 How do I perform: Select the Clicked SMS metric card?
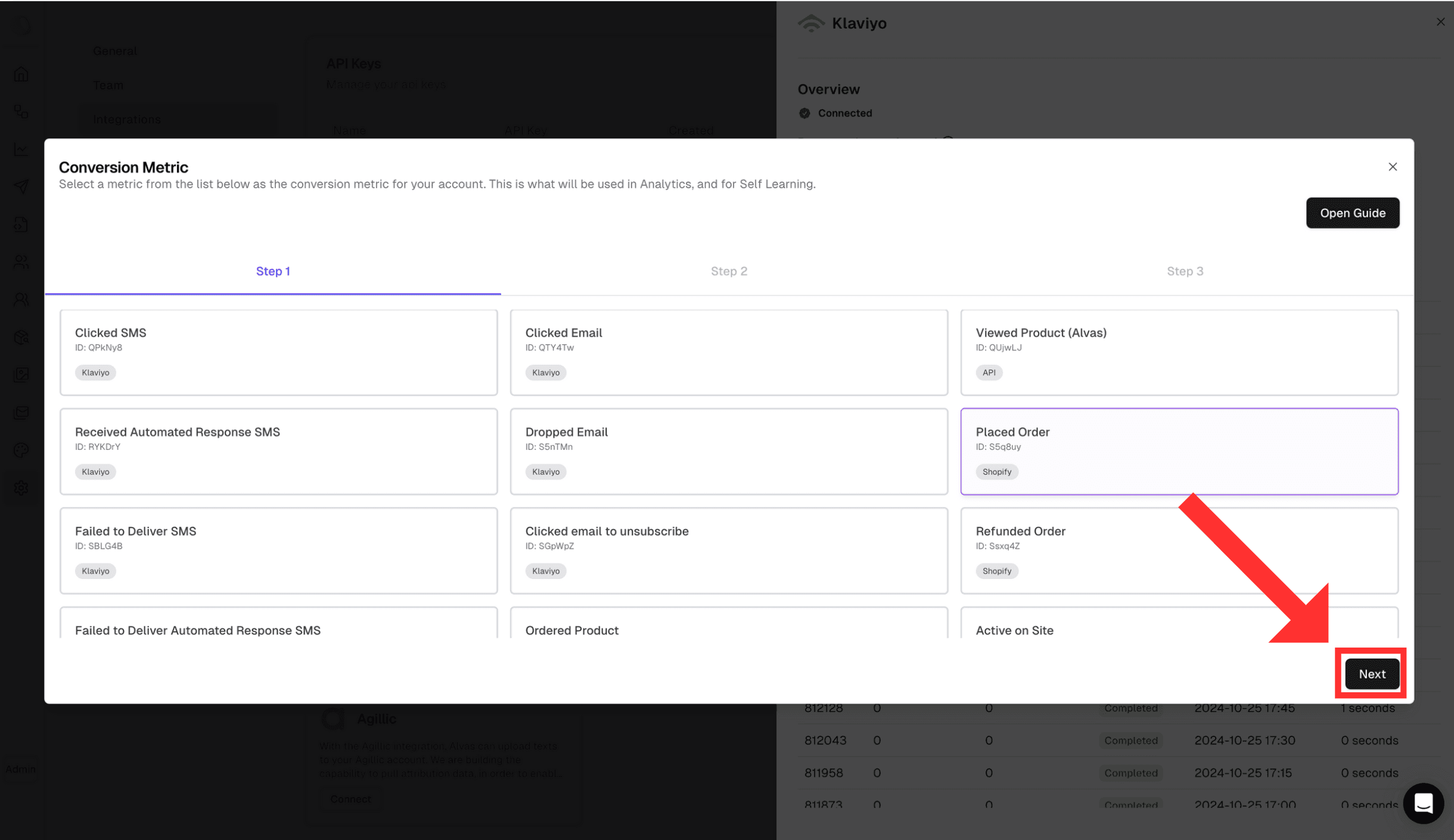tap(278, 352)
